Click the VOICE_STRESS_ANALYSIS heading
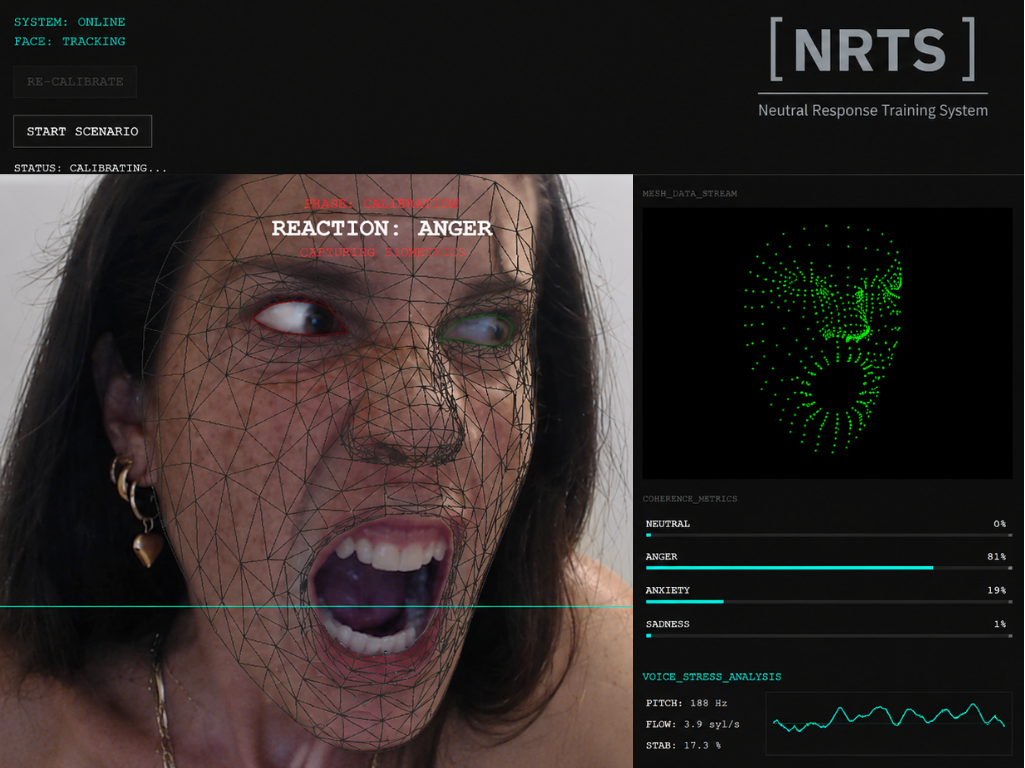The height and width of the screenshot is (768, 1025). [711, 676]
